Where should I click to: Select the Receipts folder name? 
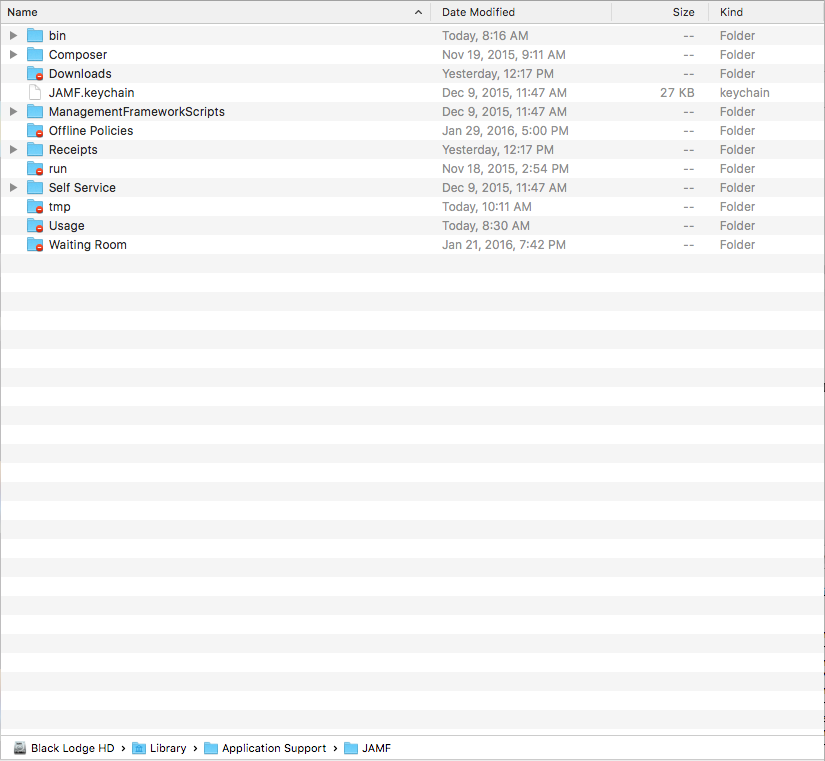[73, 149]
